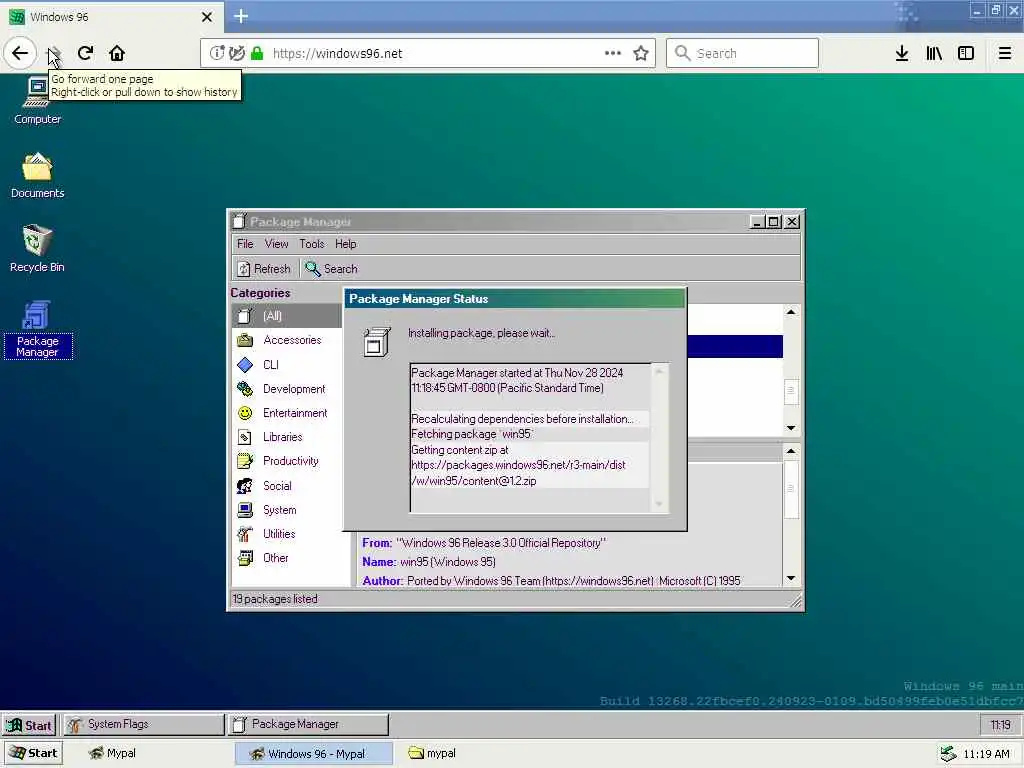Toggle the browser sidebar icon
Image resolution: width=1024 pixels, height=768 pixels.
pos(966,53)
